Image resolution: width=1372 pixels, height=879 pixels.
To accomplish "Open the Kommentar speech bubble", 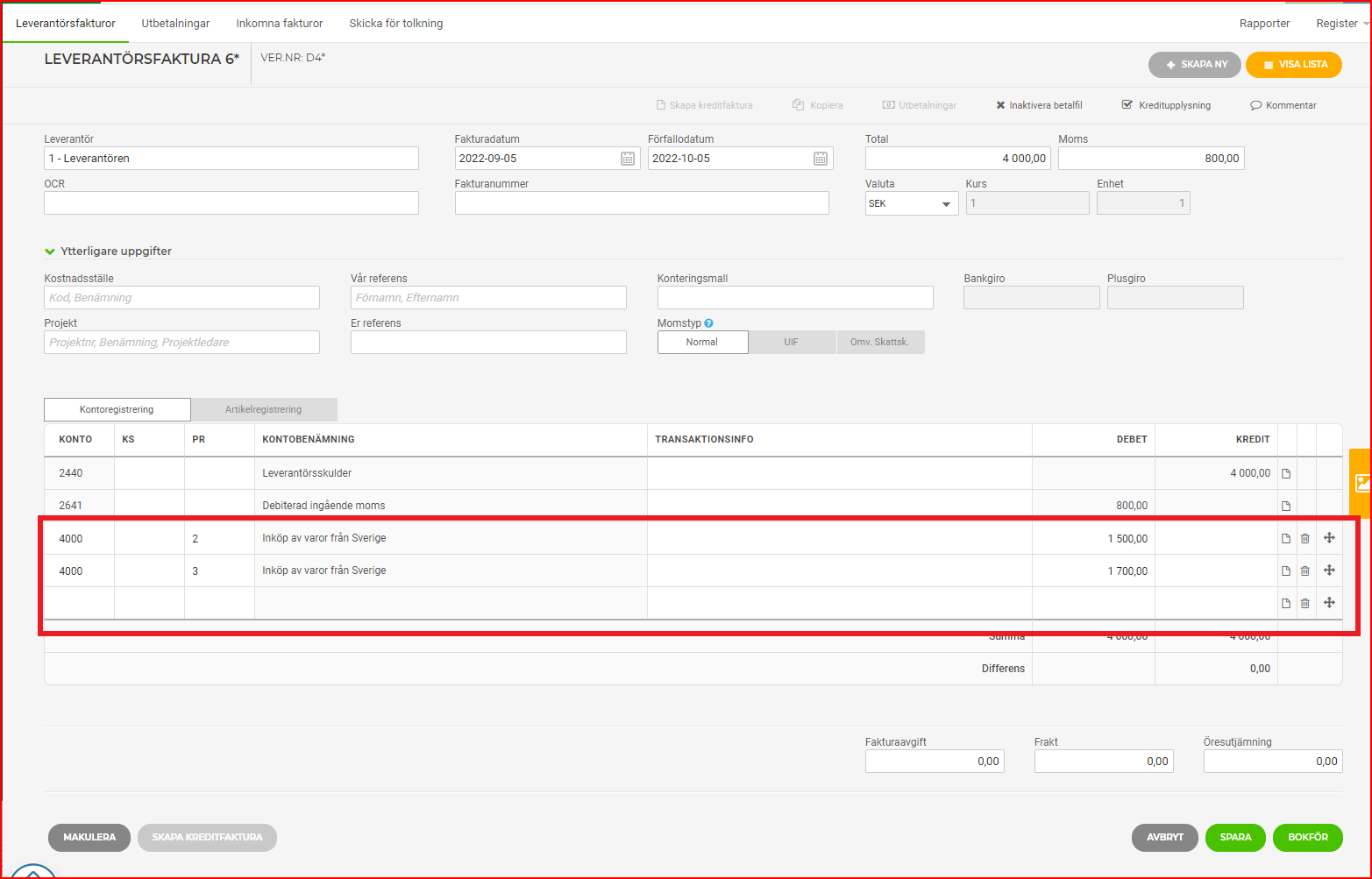I will pos(1283,105).
